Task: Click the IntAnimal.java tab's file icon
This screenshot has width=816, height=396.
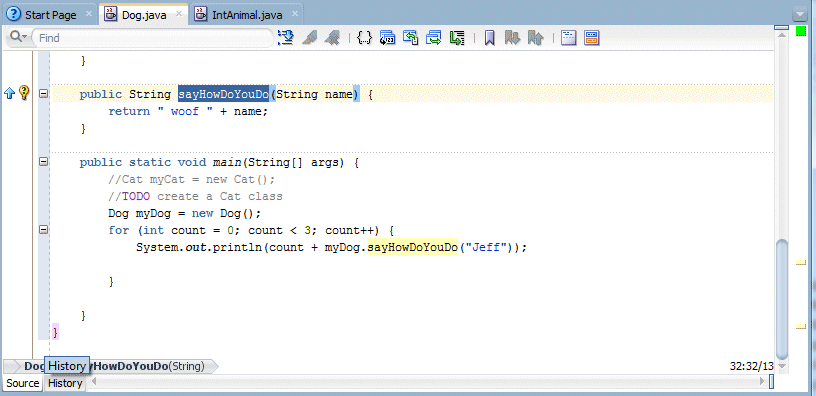Action: pos(201,14)
